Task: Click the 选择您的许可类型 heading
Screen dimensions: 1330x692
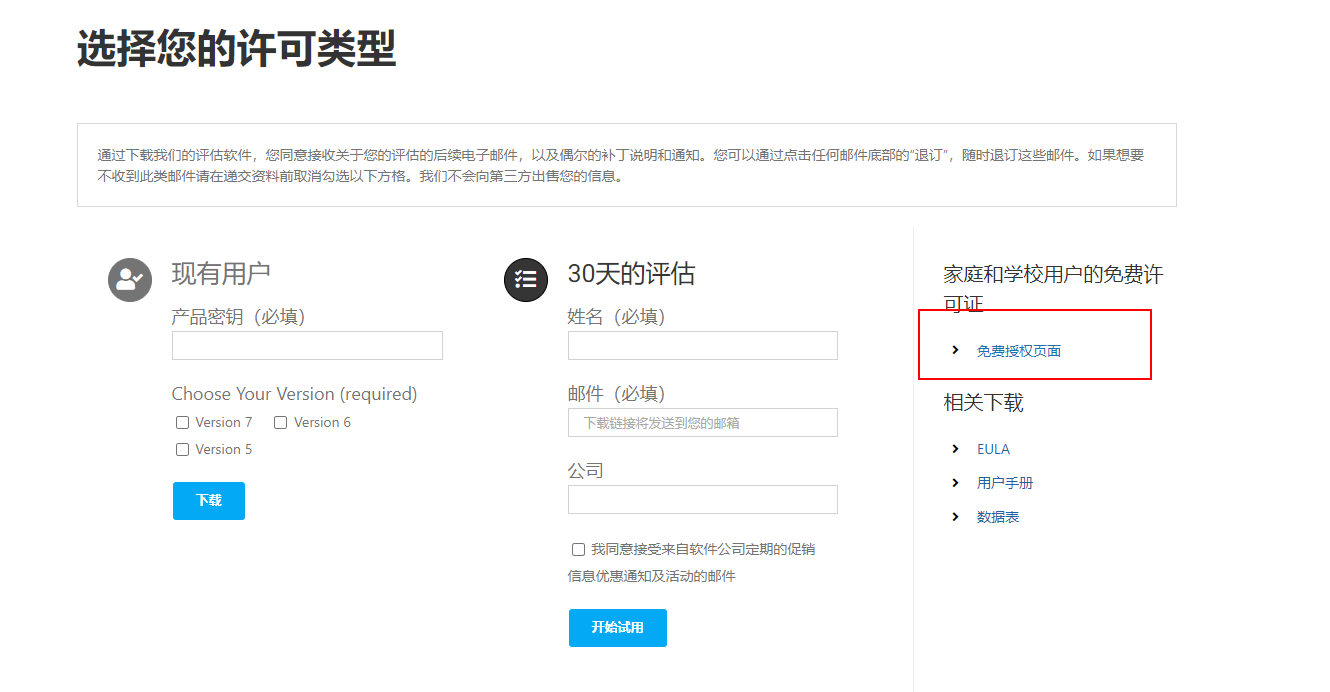Action: [x=237, y=49]
